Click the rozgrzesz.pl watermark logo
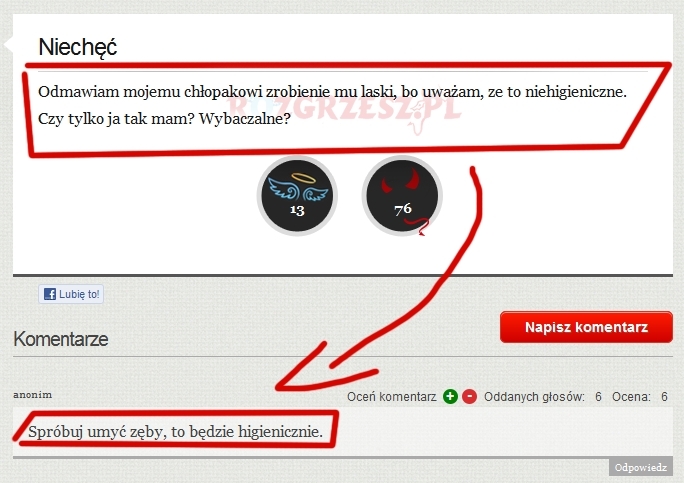 (x=344, y=109)
